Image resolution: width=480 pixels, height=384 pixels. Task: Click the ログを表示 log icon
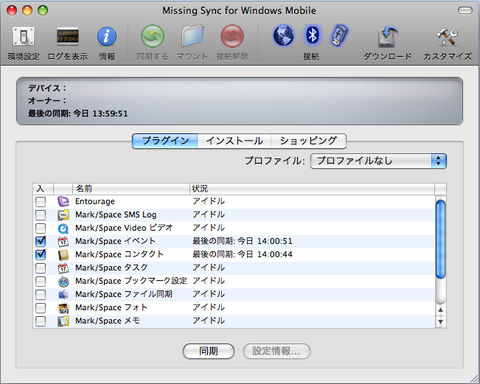coord(68,36)
